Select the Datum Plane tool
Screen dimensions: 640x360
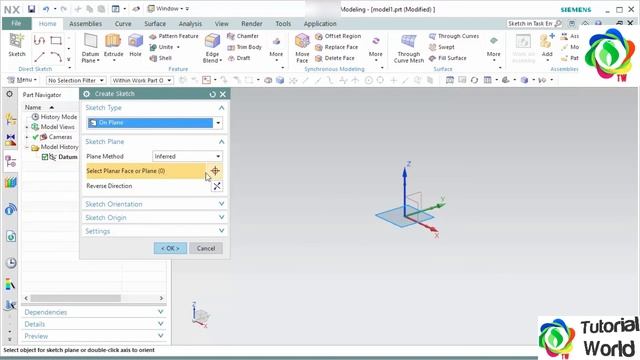click(x=90, y=48)
